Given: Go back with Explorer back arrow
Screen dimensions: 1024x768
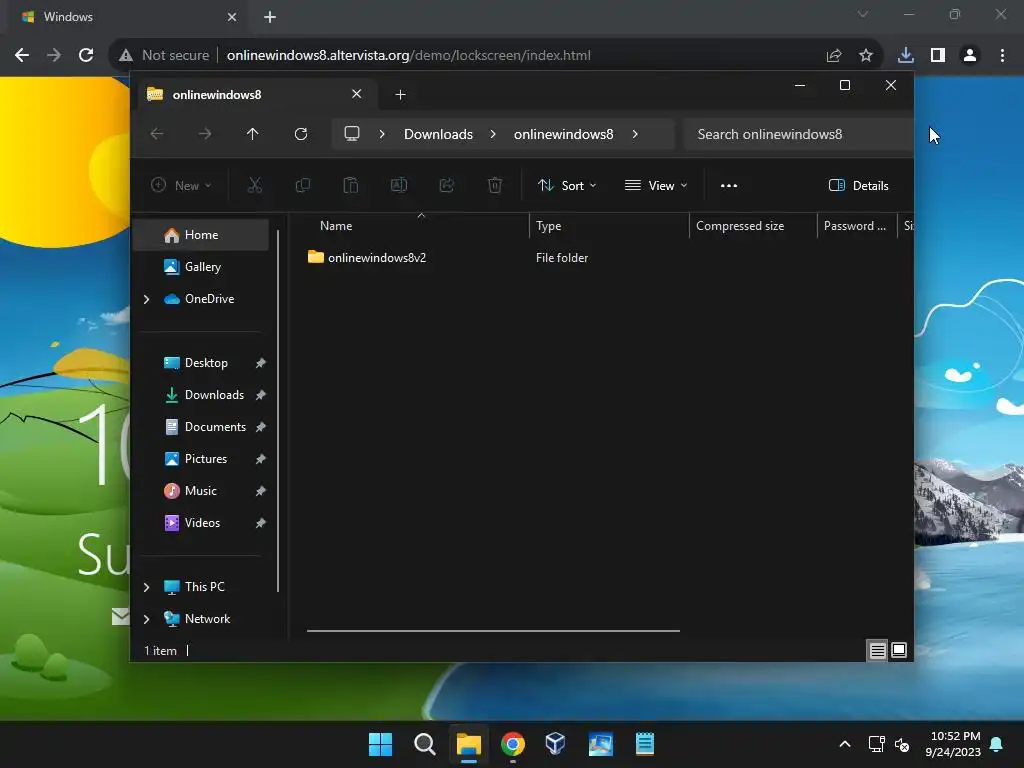Looking at the screenshot, I should 157,134.
